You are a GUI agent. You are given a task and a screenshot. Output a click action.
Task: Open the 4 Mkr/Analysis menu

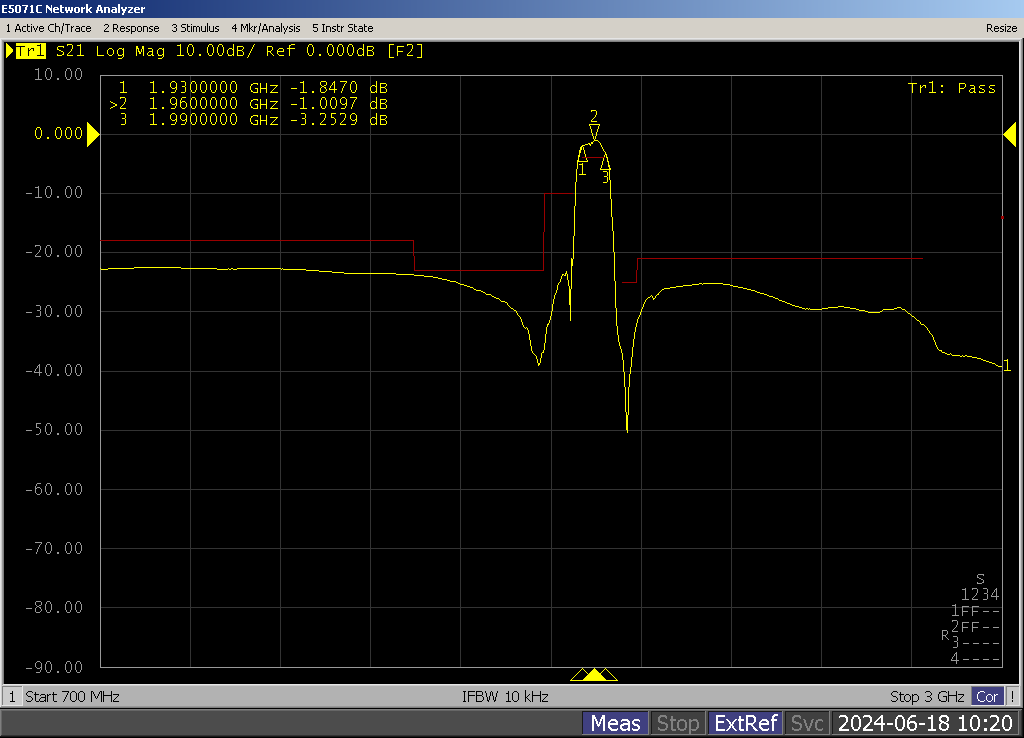[x=265, y=28]
